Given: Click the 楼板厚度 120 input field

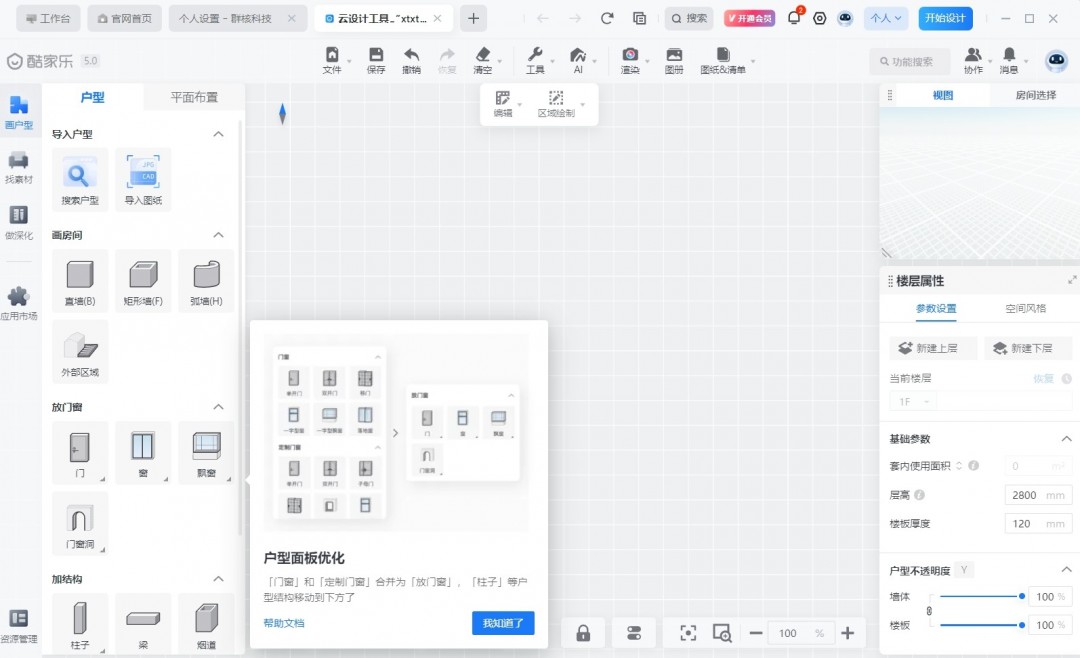Looking at the screenshot, I should 1038,524.
